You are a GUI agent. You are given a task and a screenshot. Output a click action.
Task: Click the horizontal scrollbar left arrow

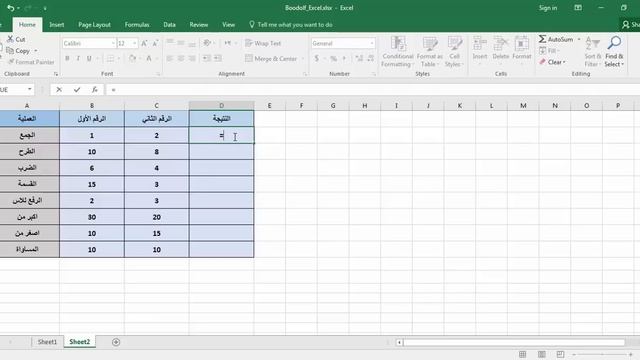tap(399, 342)
